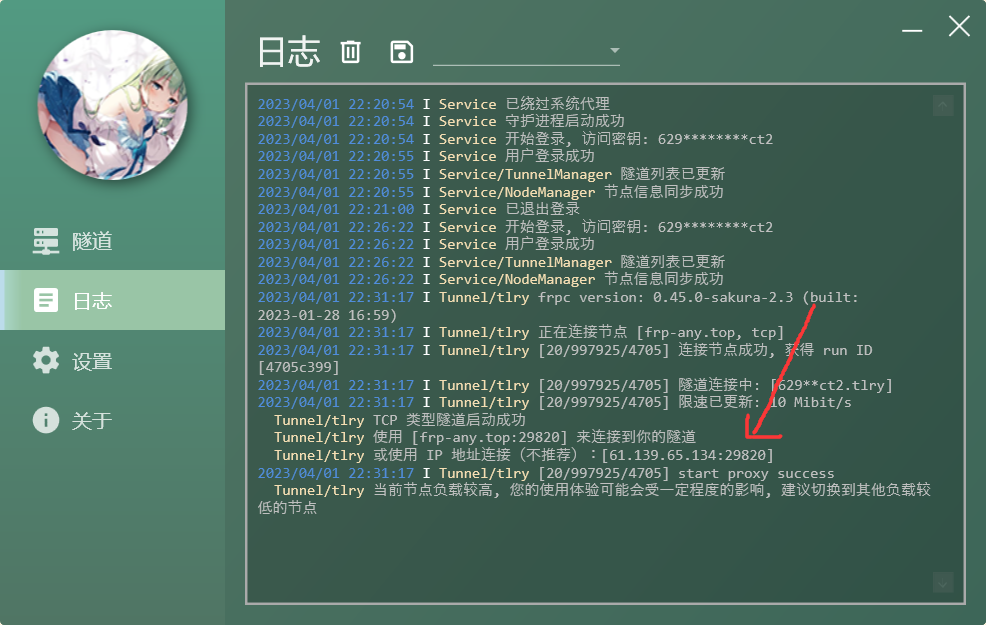Click the IP address 61.139.65.134:29820 in log
986x625 pixels.
pyautogui.click(x=687, y=455)
